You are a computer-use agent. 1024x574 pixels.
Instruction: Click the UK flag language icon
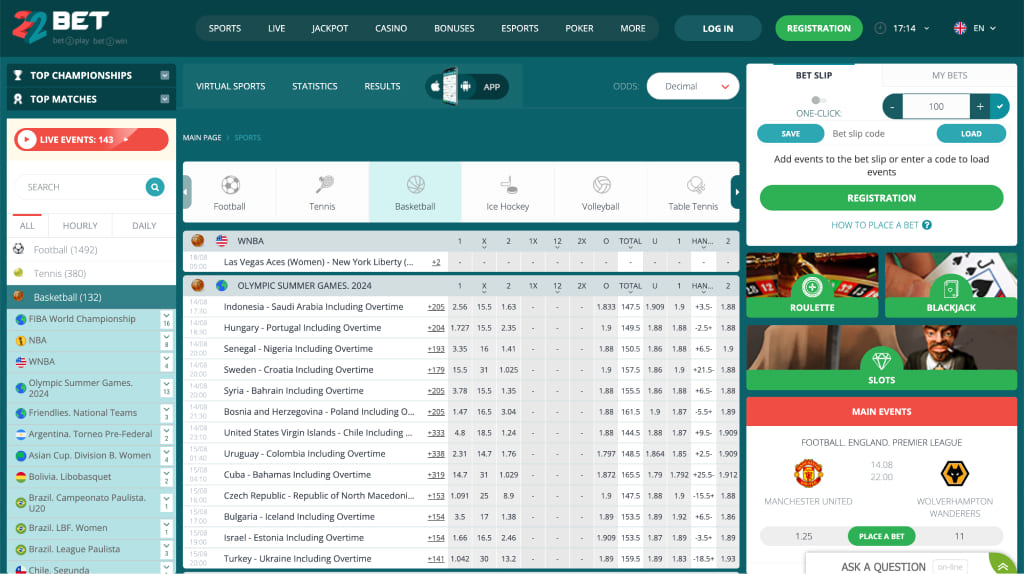(959, 28)
